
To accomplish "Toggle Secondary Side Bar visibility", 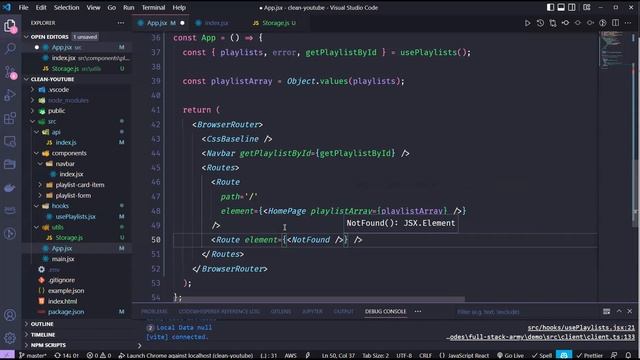I will click(x=572, y=7).
